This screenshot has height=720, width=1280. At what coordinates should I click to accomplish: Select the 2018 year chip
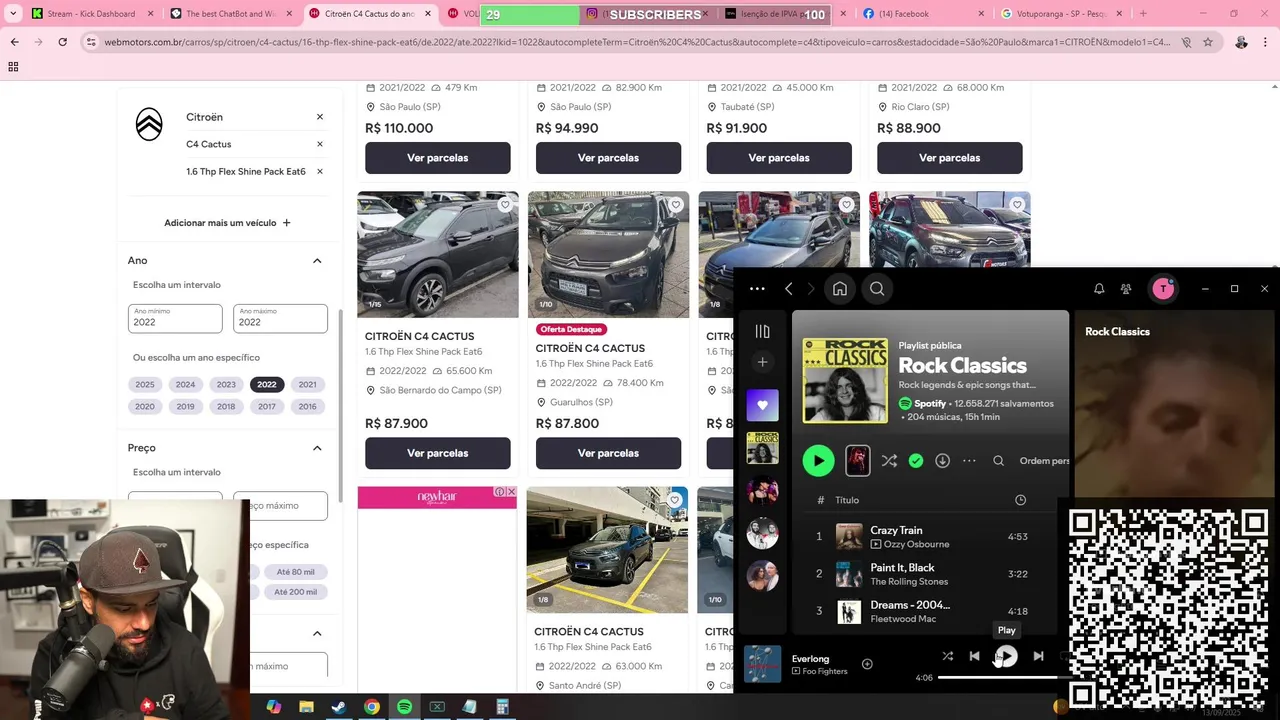226,406
